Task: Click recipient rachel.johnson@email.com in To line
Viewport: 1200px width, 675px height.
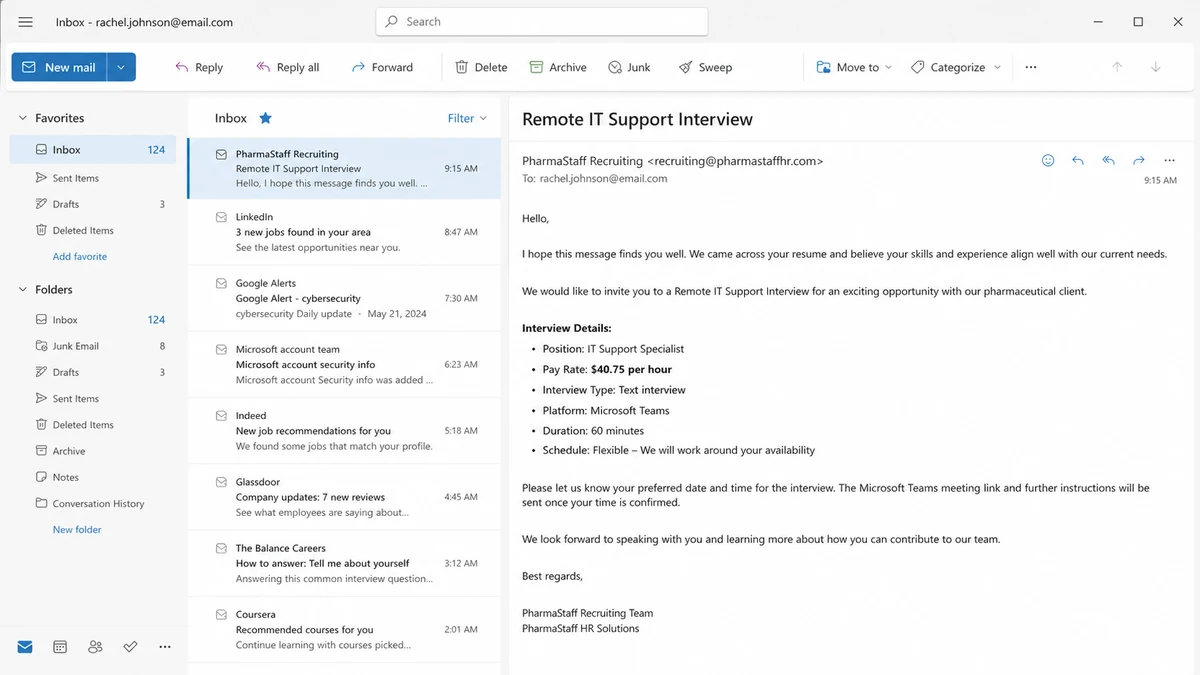Action: (603, 179)
